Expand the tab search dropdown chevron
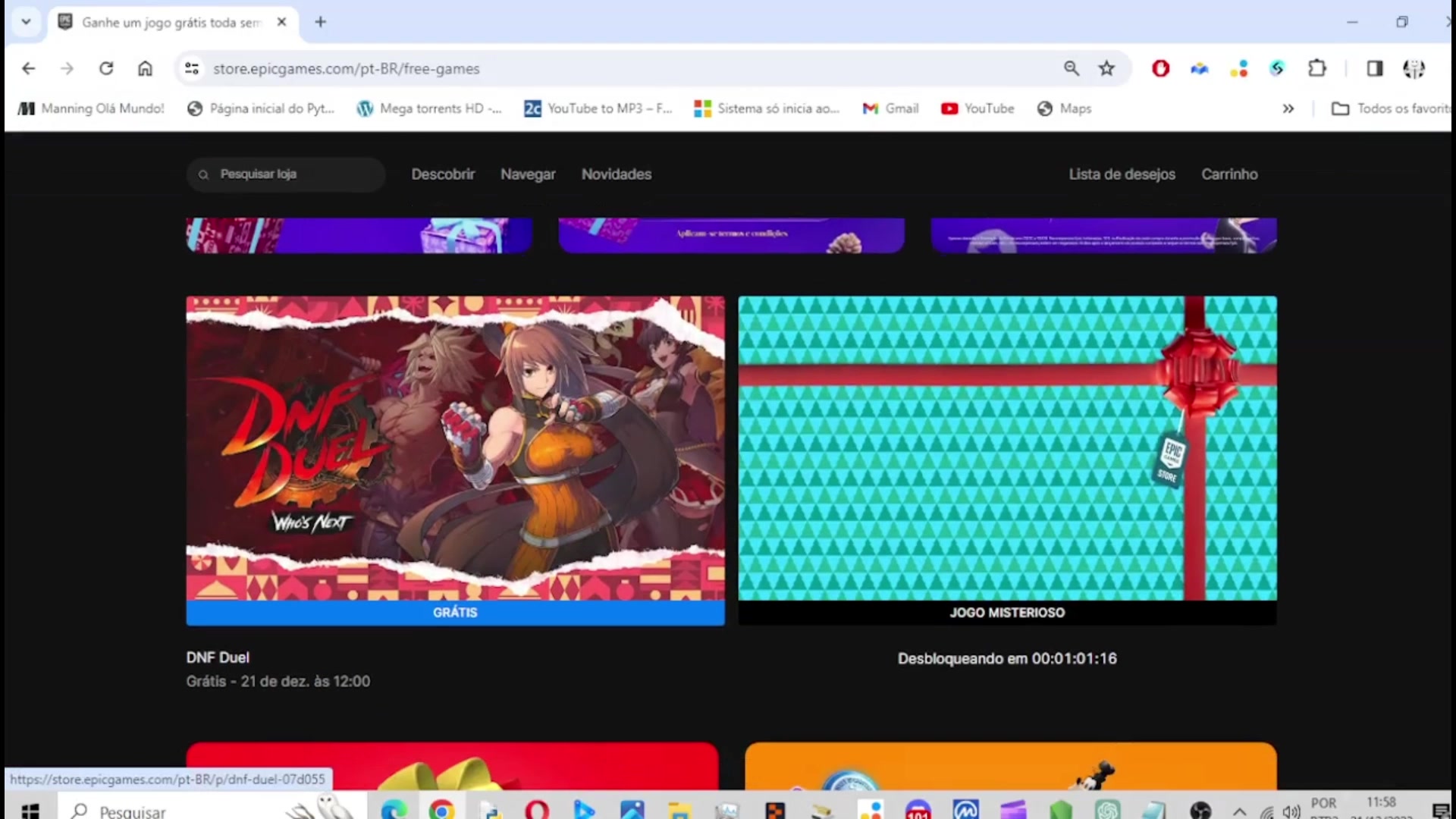Viewport: 1456px width, 819px height. click(27, 22)
